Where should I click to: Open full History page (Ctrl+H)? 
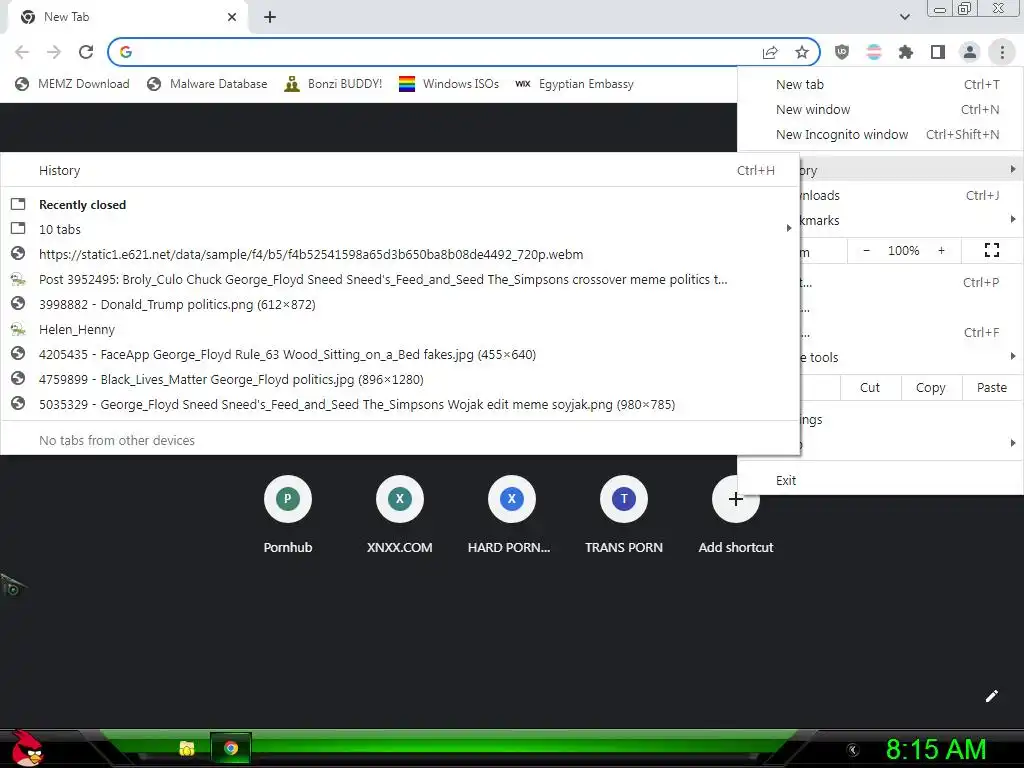[x=400, y=170]
